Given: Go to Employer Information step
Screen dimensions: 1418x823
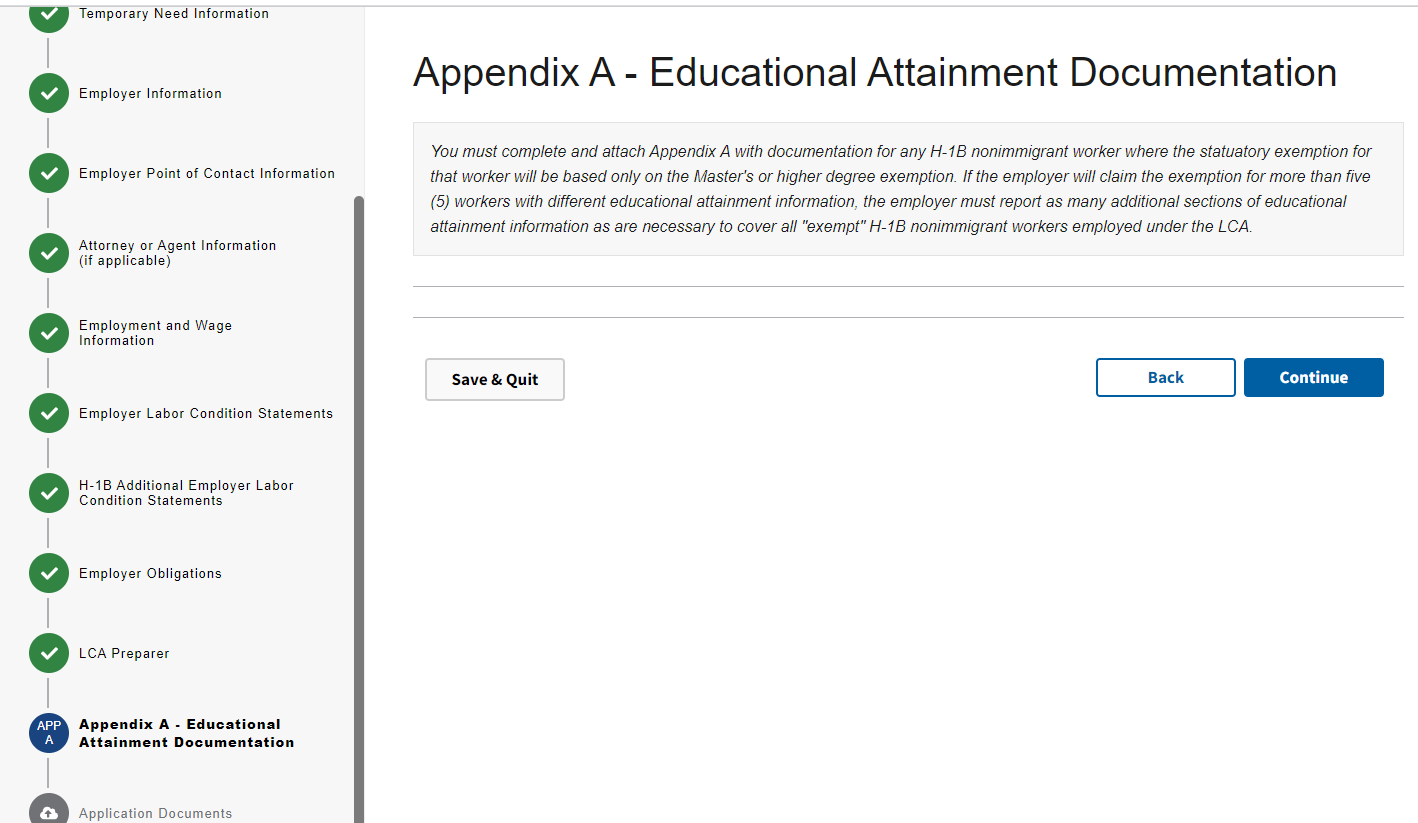Looking at the screenshot, I should coord(150,94).
